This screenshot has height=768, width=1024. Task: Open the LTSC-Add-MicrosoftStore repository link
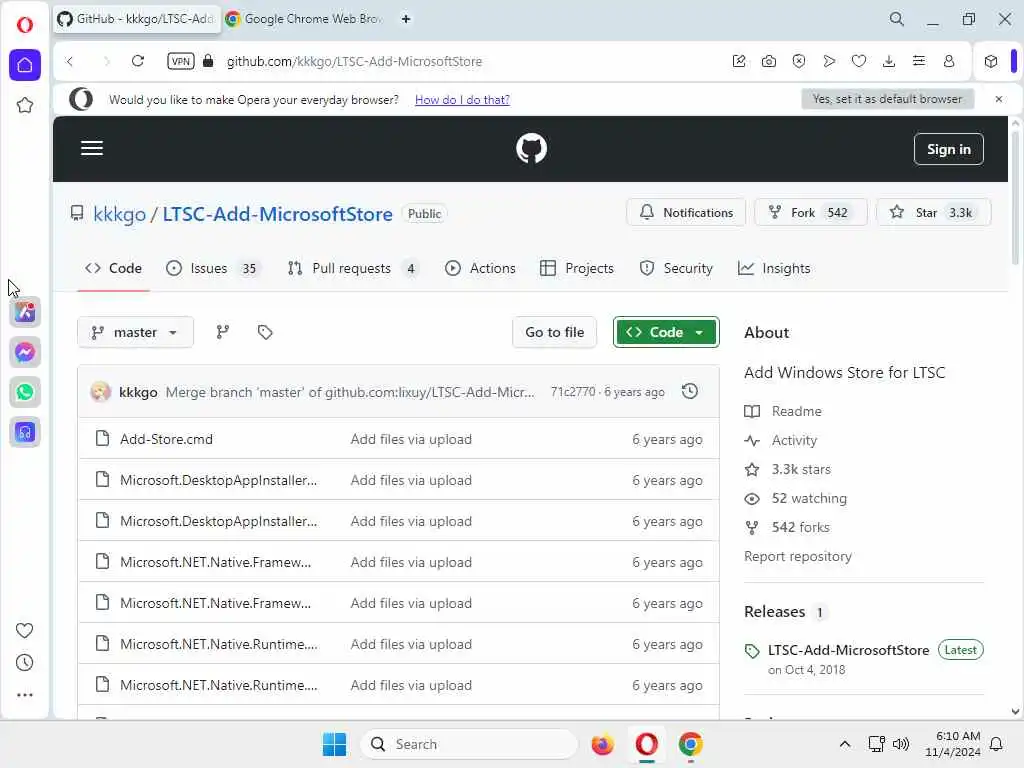point(278,214)
